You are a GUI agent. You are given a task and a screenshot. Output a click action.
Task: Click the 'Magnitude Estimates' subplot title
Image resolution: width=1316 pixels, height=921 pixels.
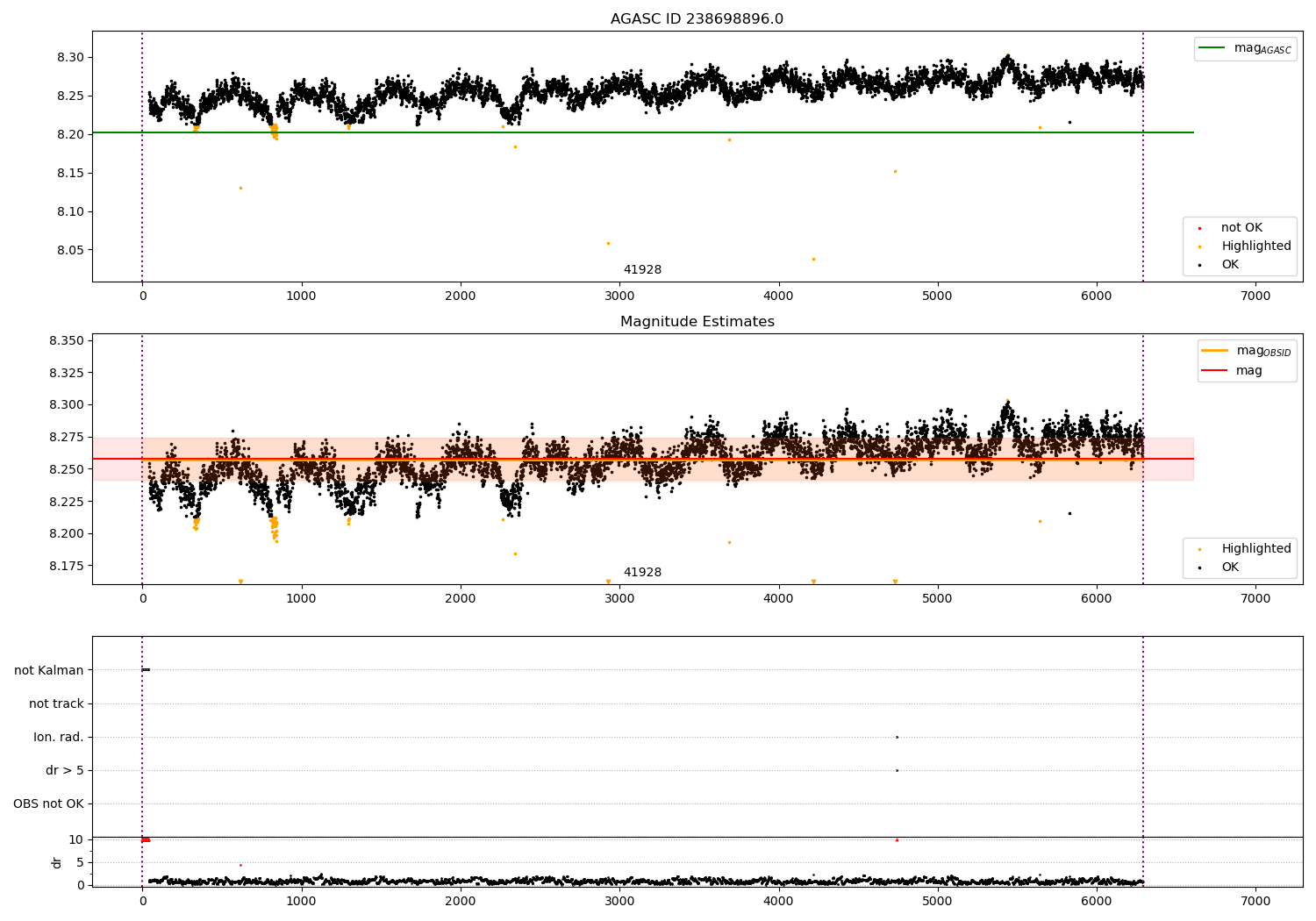tap(697, 322)
